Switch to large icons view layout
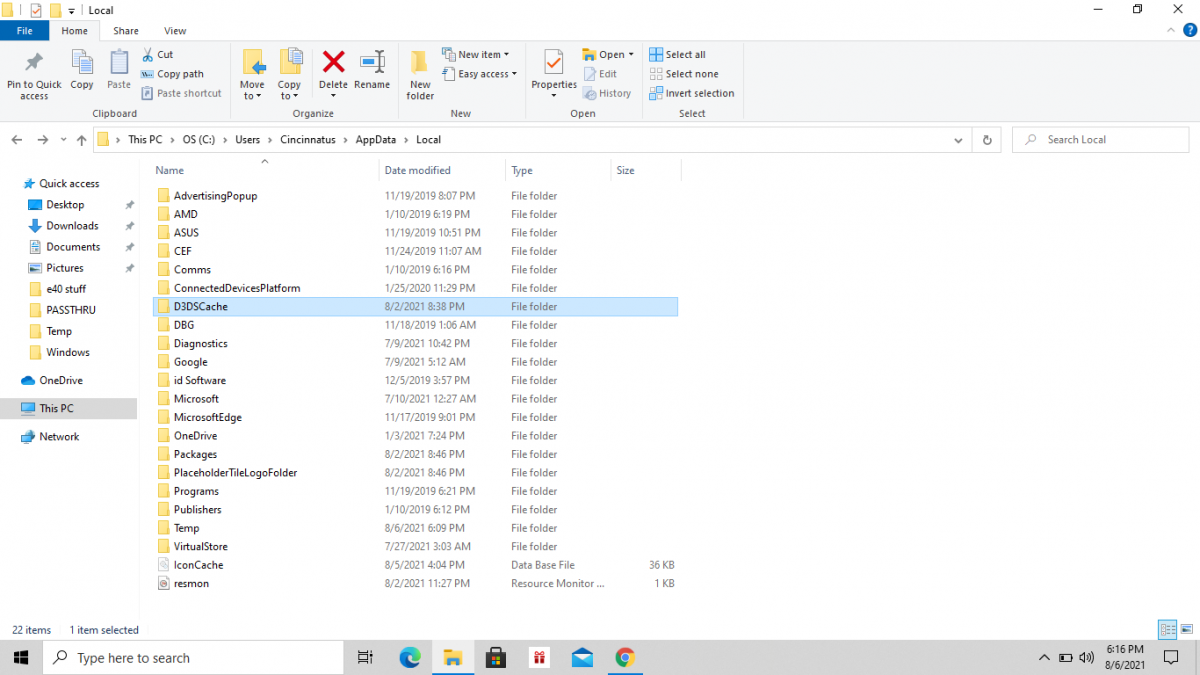The height and width of the screenshot is (675, 1200). click(1185, 630)
